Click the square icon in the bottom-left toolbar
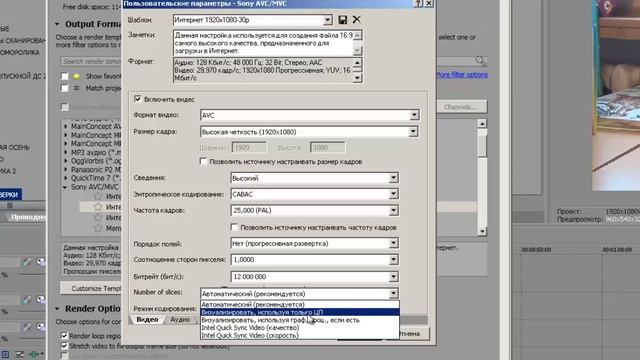The width and height of the screenshot is (640, 360). tap(6, 354)
